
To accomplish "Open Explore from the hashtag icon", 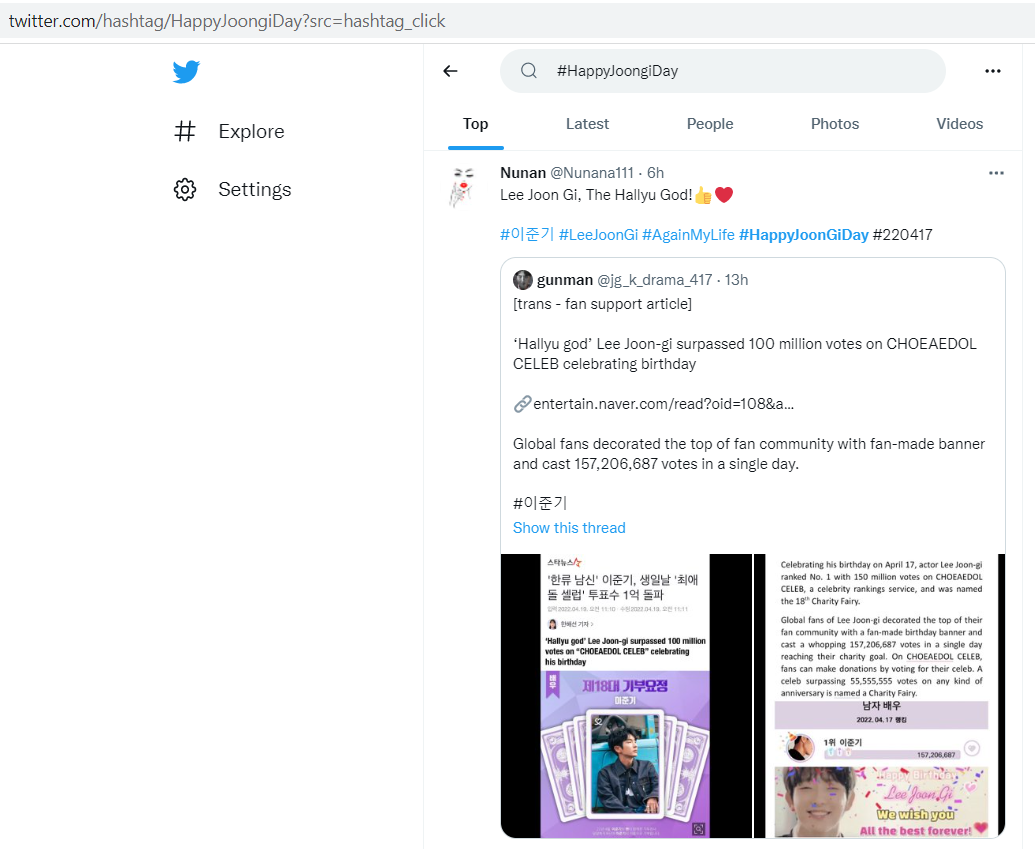I will pyautogui.click(x=185, y=131).
